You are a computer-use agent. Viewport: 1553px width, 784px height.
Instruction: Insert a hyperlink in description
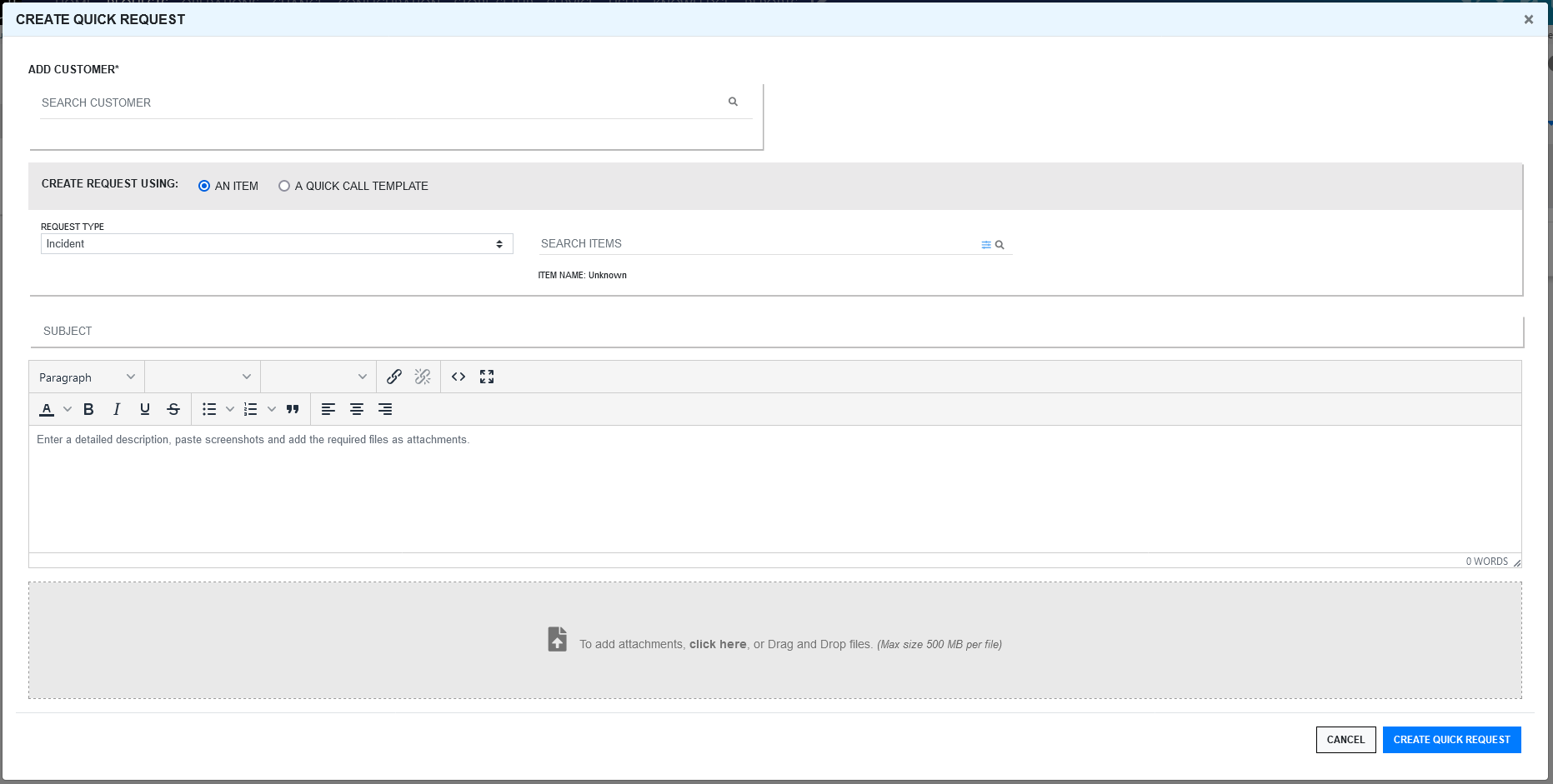[x=394, y=377]
